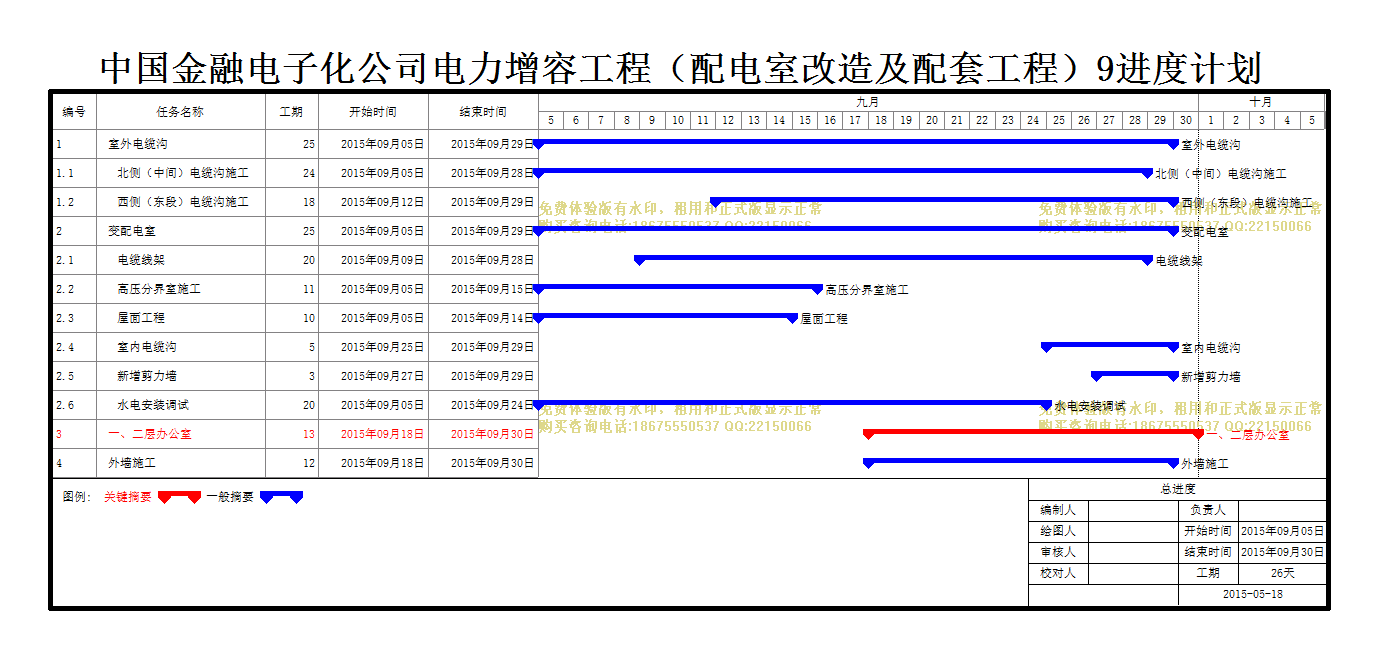
Task: Click the 工期 column header
Action: click(x=292, y=112)
